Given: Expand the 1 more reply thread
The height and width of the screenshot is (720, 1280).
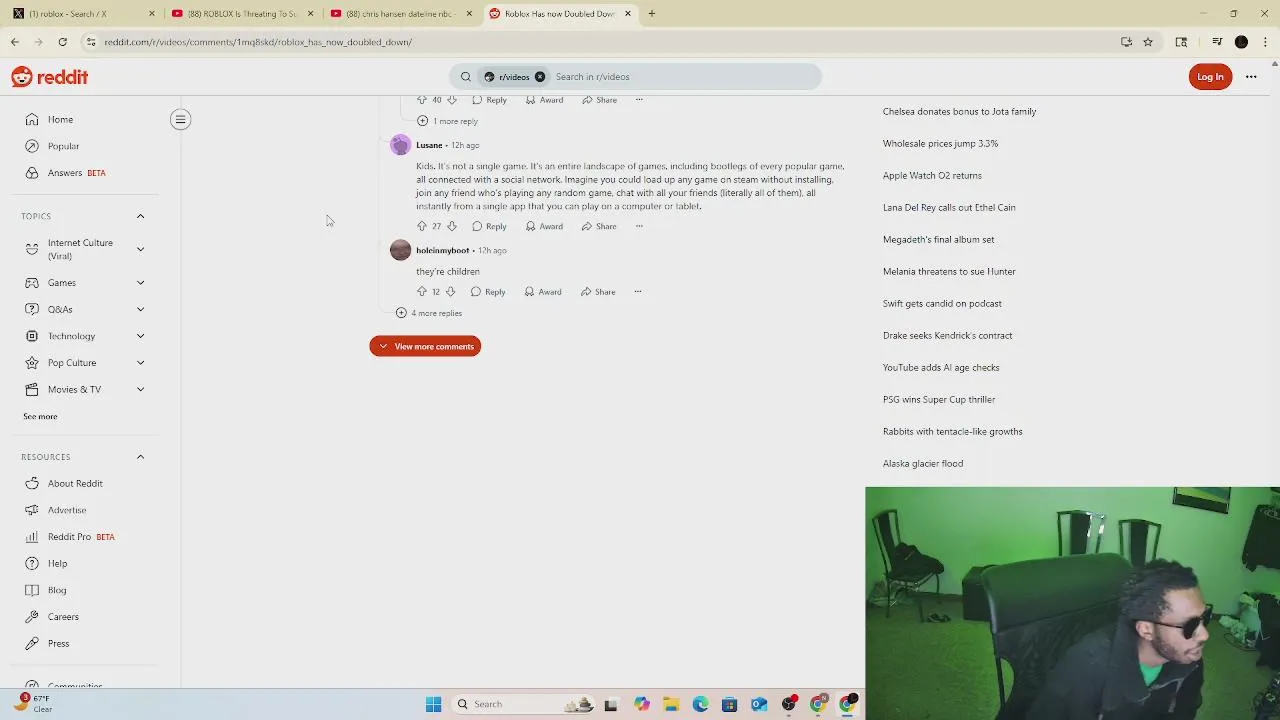Looking at the screenshot, I should (447, 121).
